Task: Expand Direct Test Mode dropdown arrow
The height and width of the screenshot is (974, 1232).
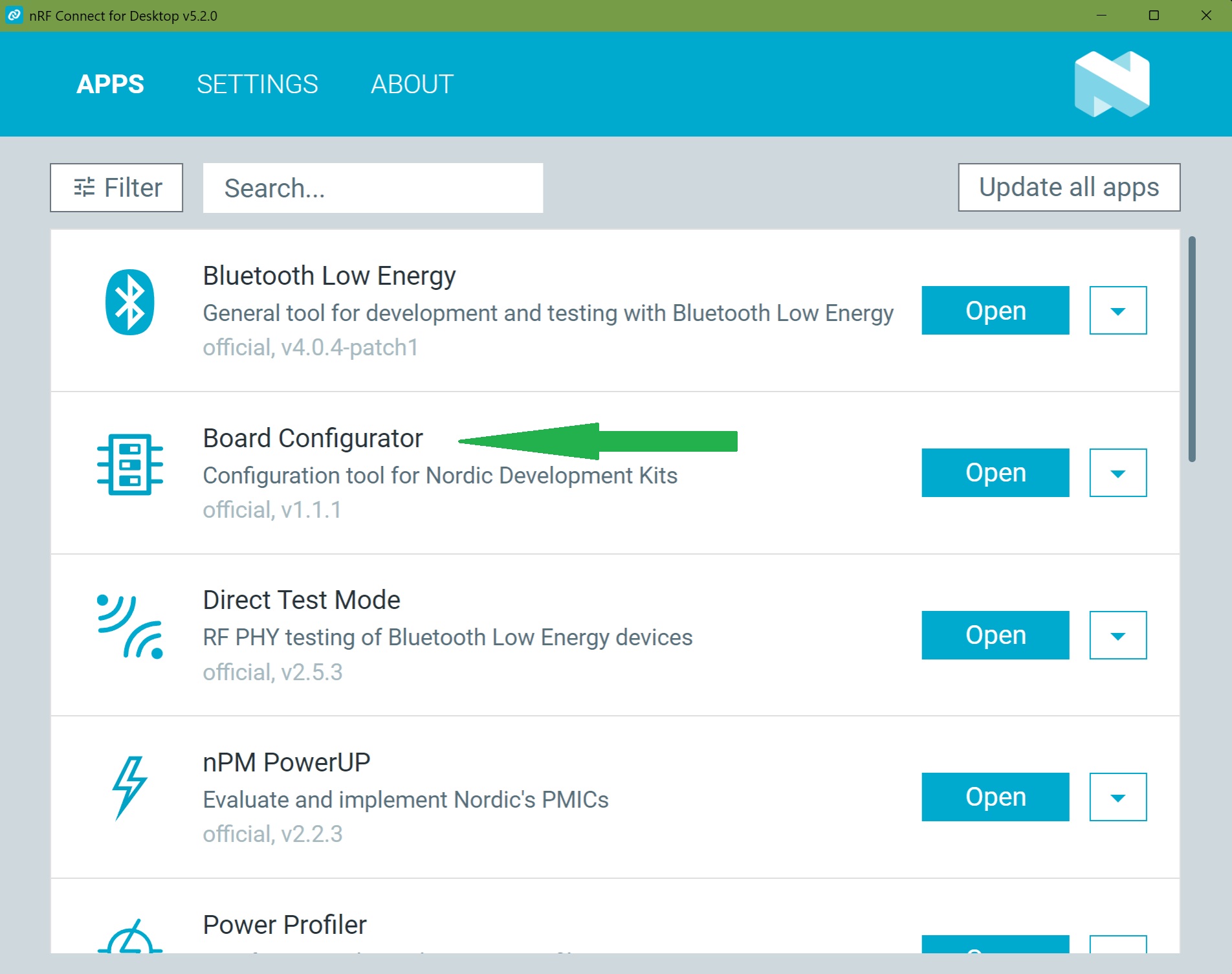Action: 1117,636
